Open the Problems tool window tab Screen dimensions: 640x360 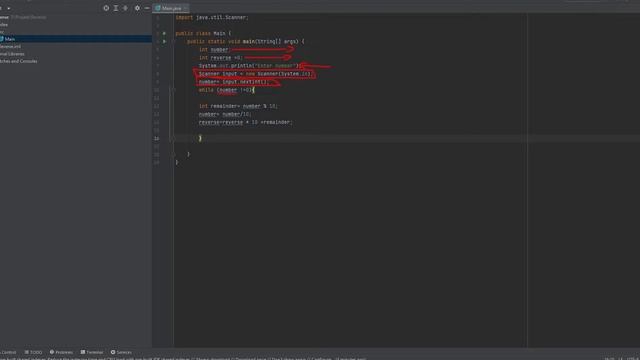coord(61,352)
